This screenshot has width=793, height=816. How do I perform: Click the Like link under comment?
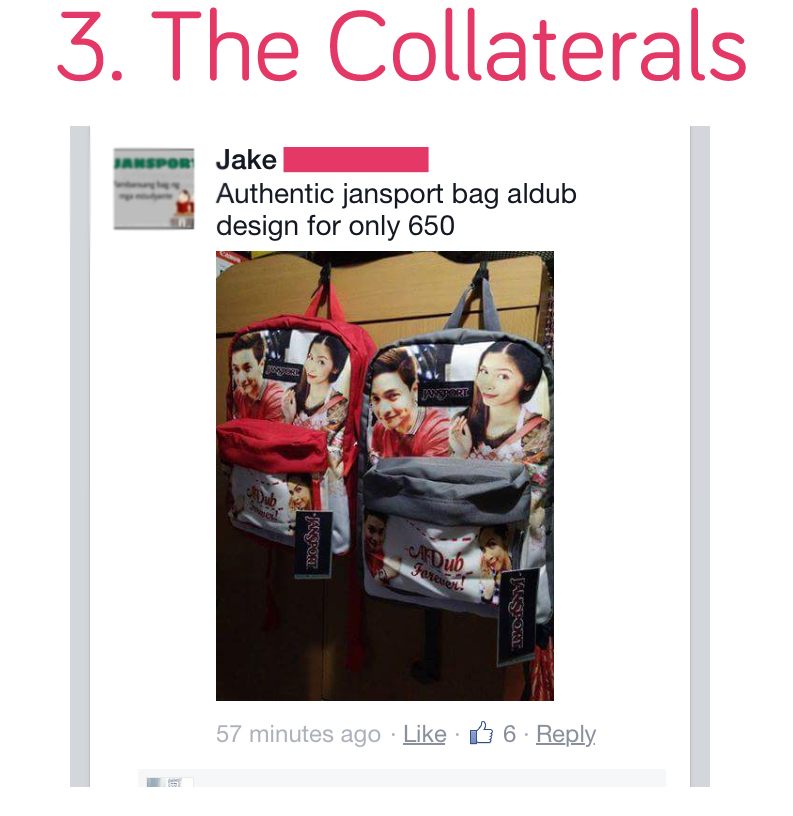(x=425, y=734)
